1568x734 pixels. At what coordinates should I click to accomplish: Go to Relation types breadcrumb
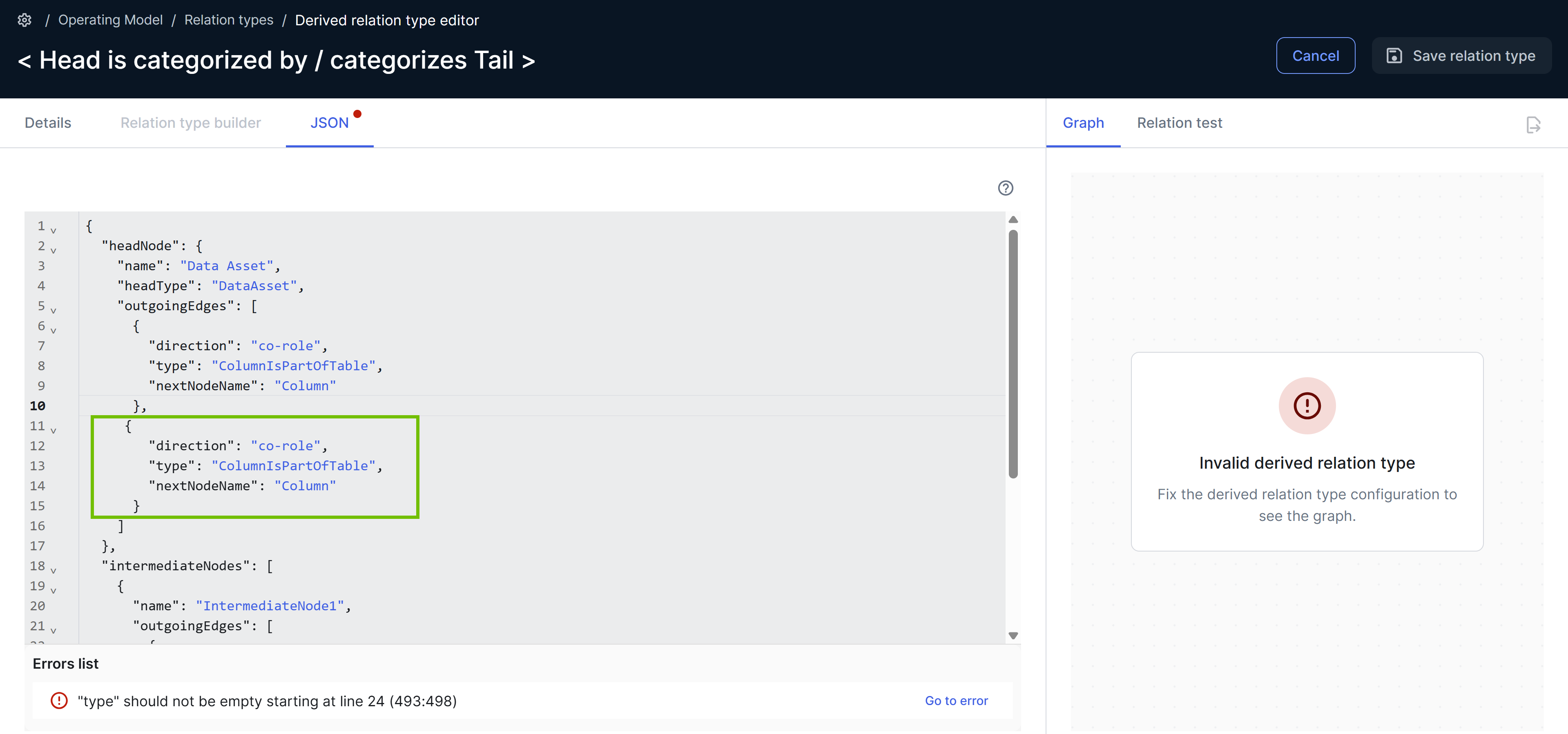click(229, 20)
